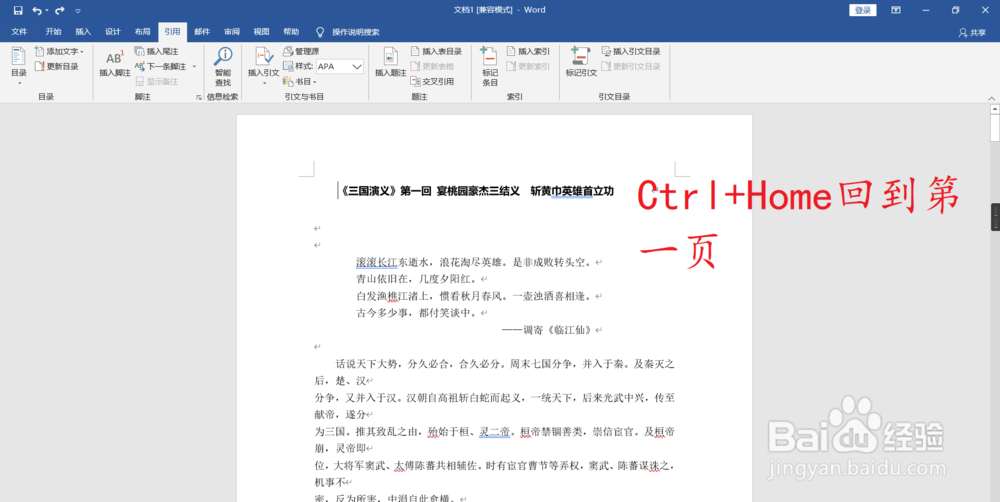Switch to the 布局 tab

[142, 31]
